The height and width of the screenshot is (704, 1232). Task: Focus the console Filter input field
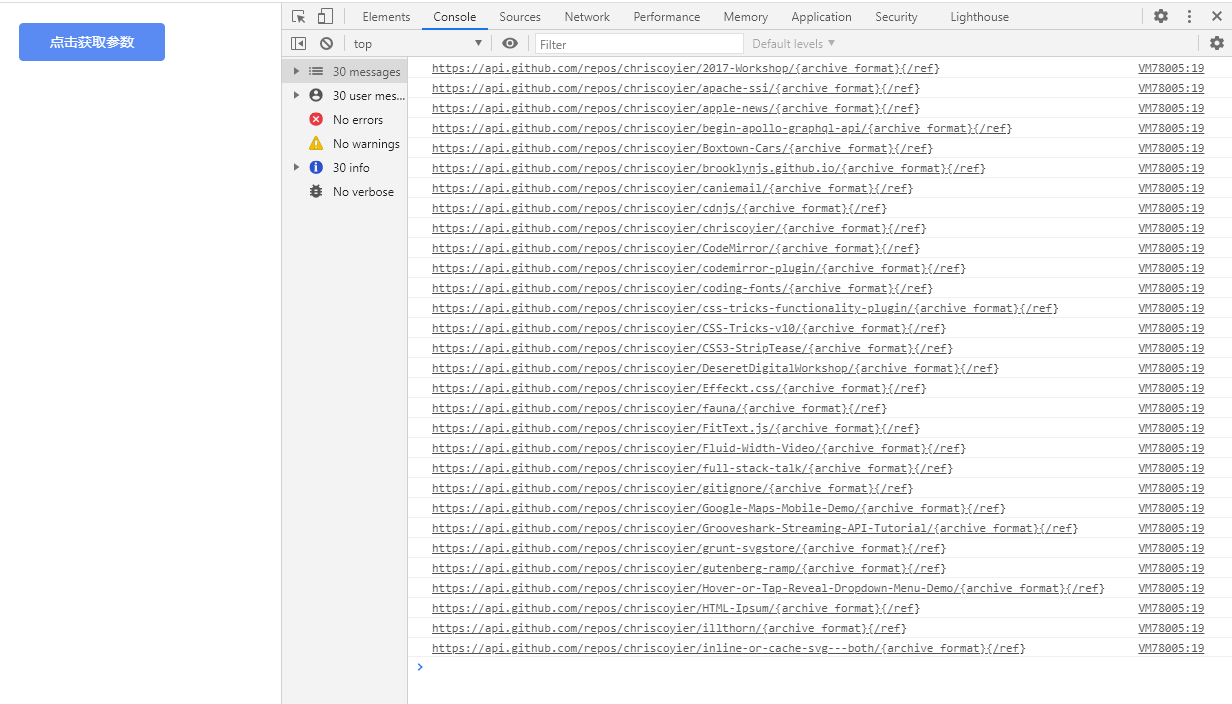coord(640,44)
